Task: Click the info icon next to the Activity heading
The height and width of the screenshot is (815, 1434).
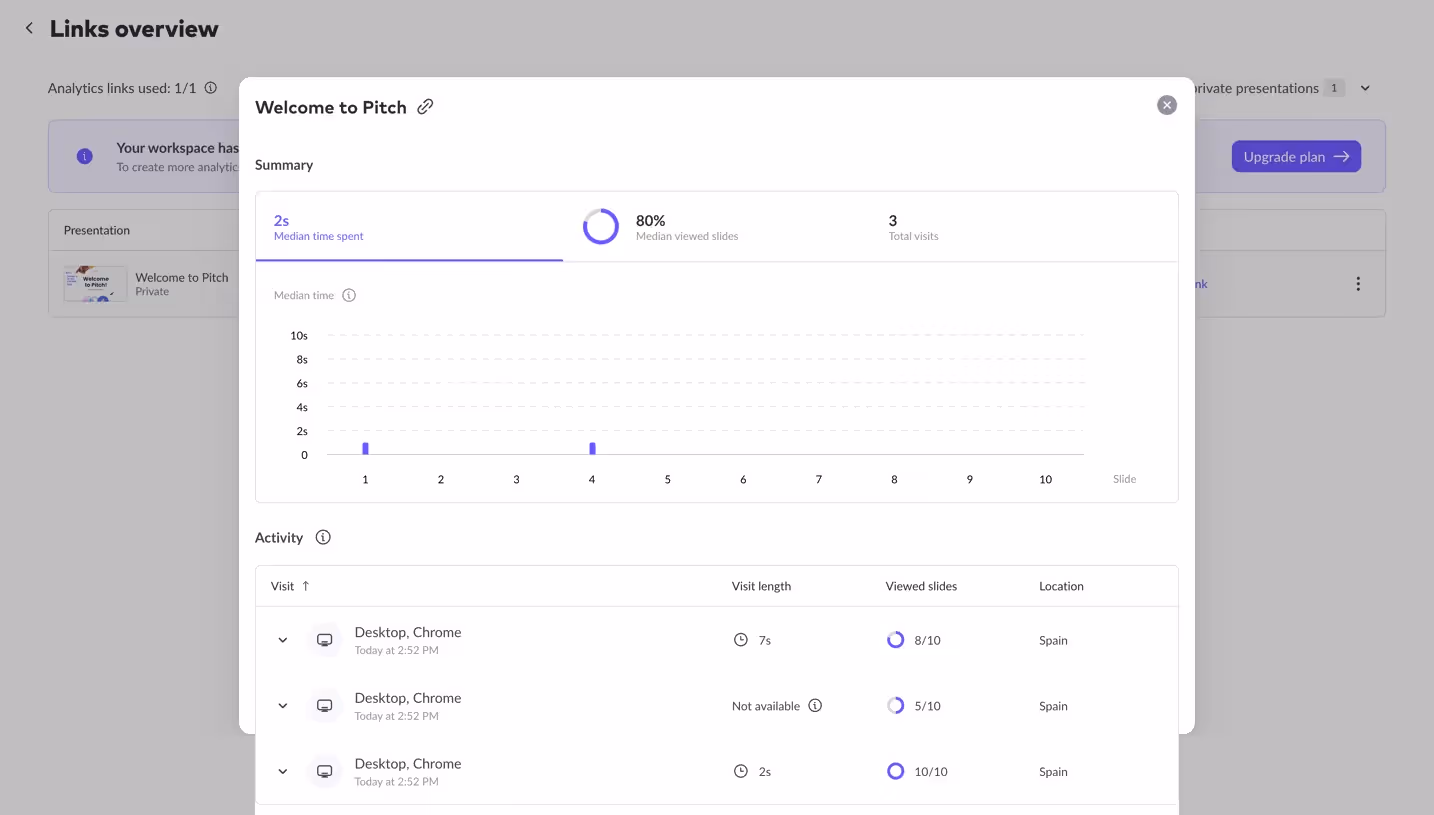Action: (322, 537)
